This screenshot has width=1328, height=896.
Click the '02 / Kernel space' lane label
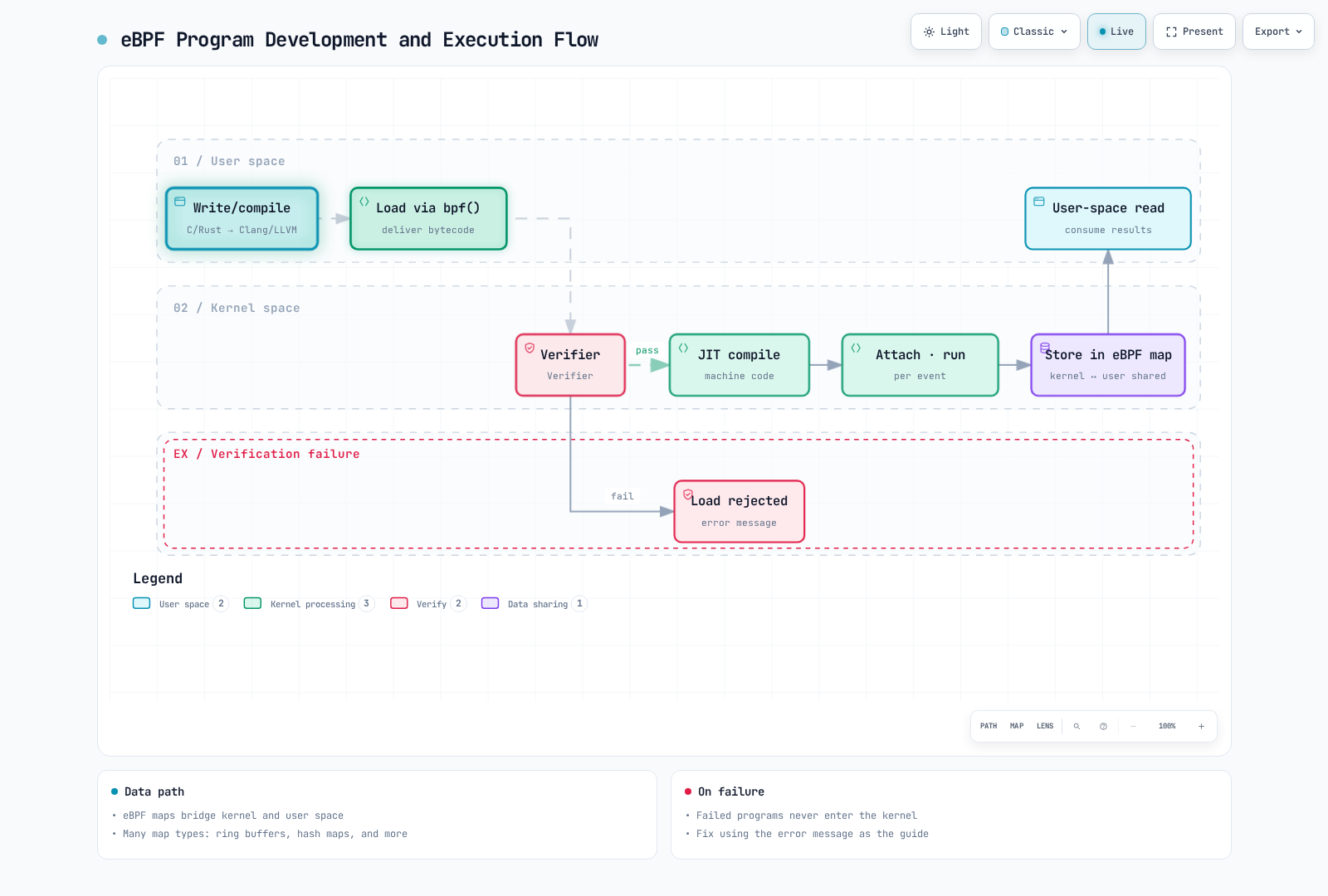pos(237,308)
